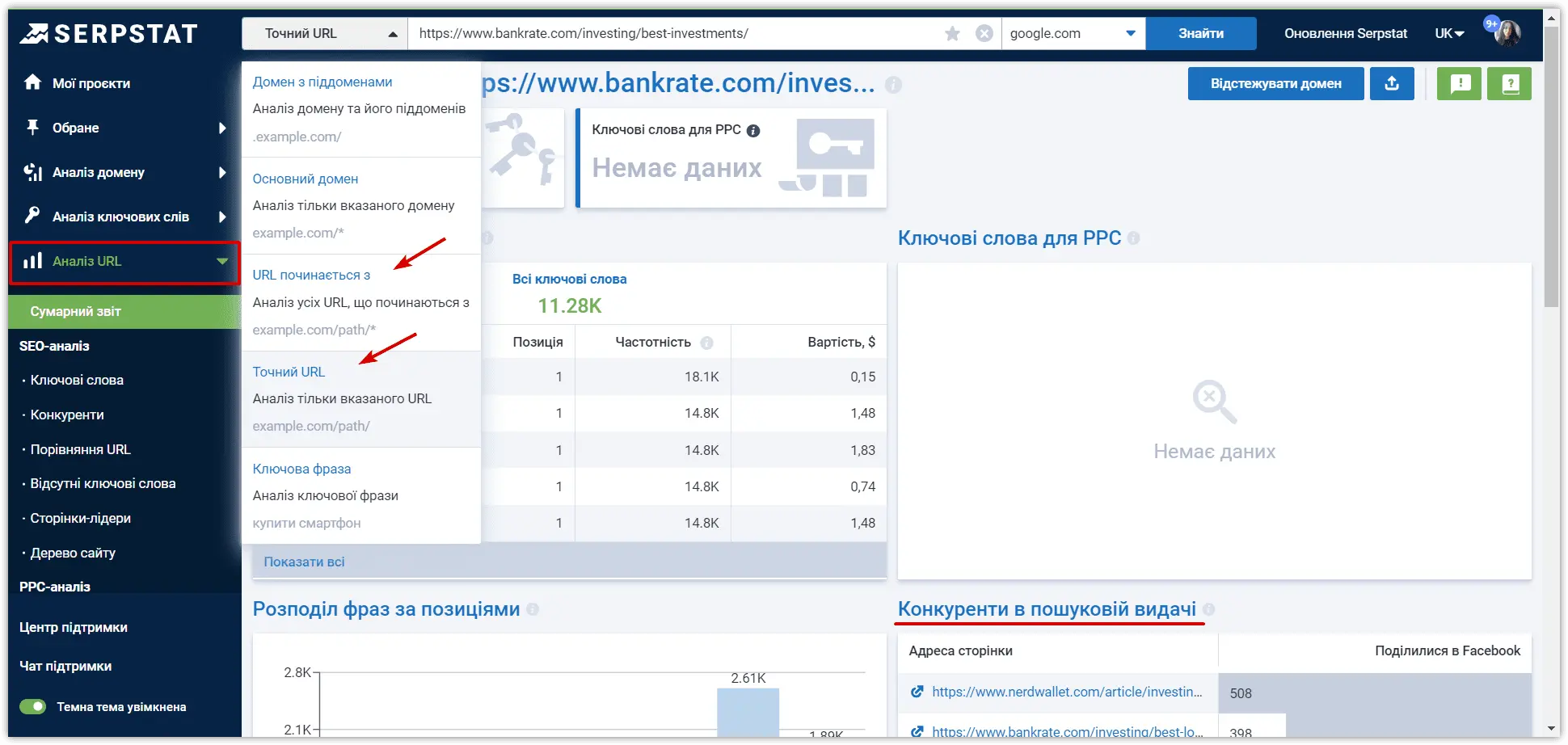Image resolution: width=1568 pixels, height=745 pixels.
Task: Open Центр підтримки
Action: click(73, 627)
